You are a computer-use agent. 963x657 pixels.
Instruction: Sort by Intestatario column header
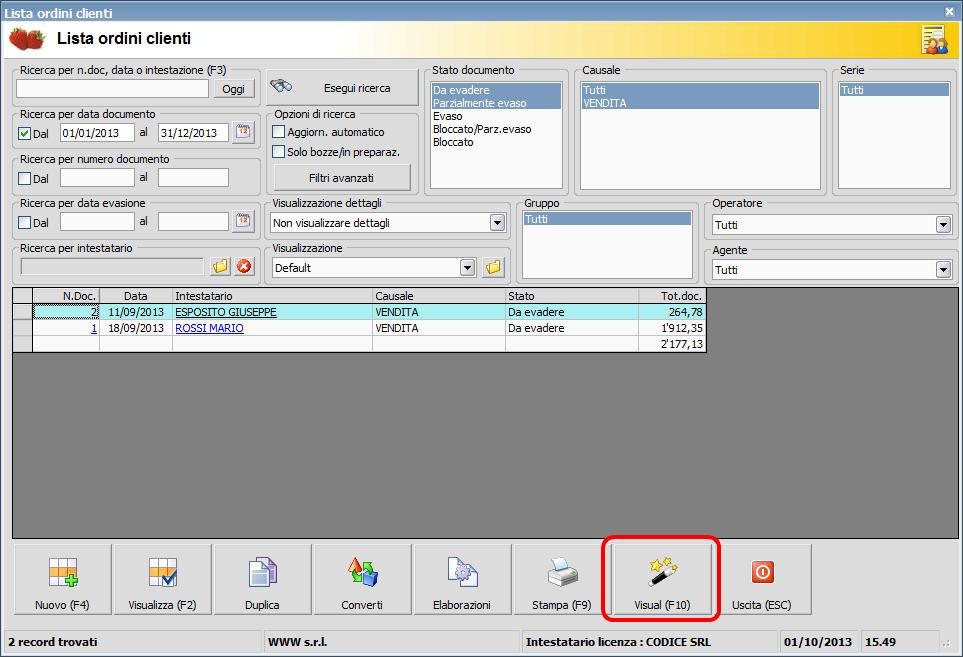(272, 296)
